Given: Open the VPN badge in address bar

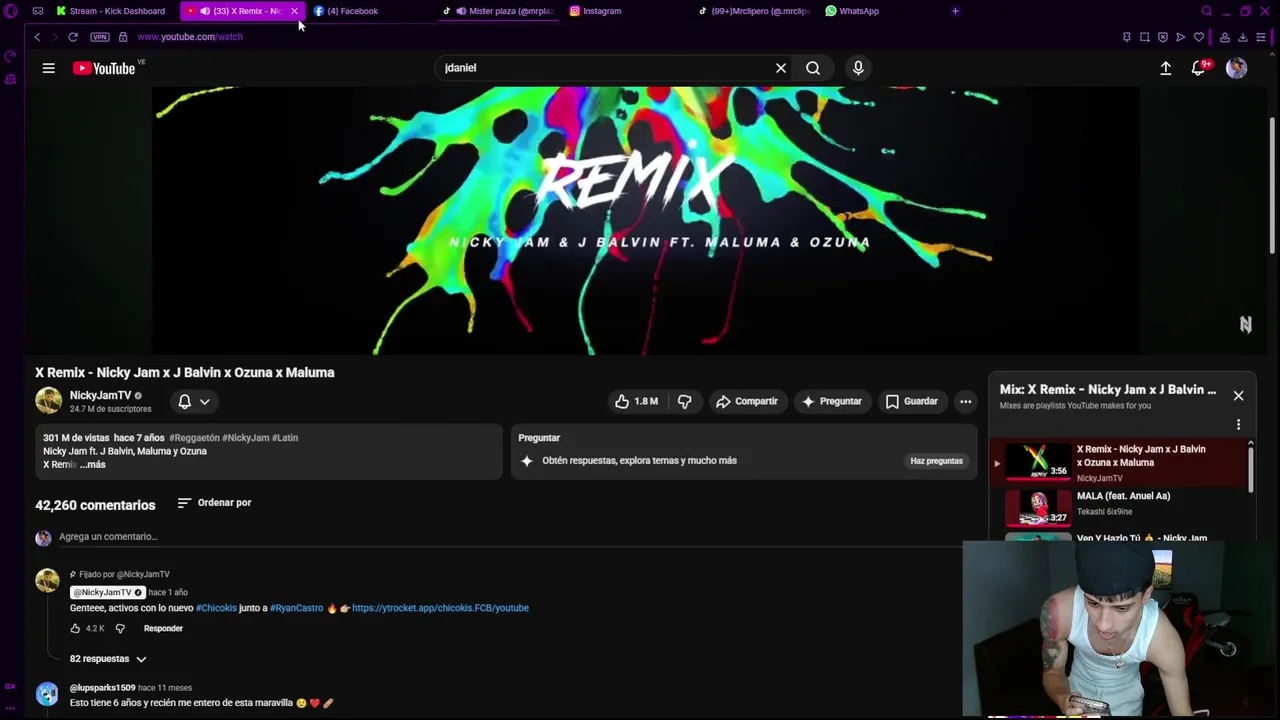Looking at the screenshot, I should coord(100,37).
